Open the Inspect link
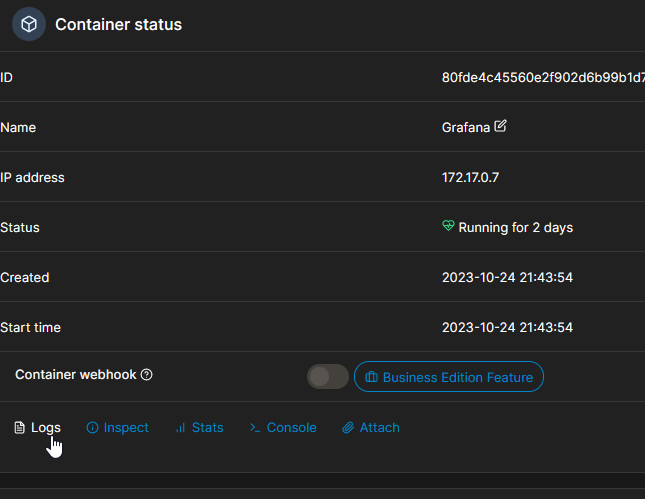 coord(118,427)
